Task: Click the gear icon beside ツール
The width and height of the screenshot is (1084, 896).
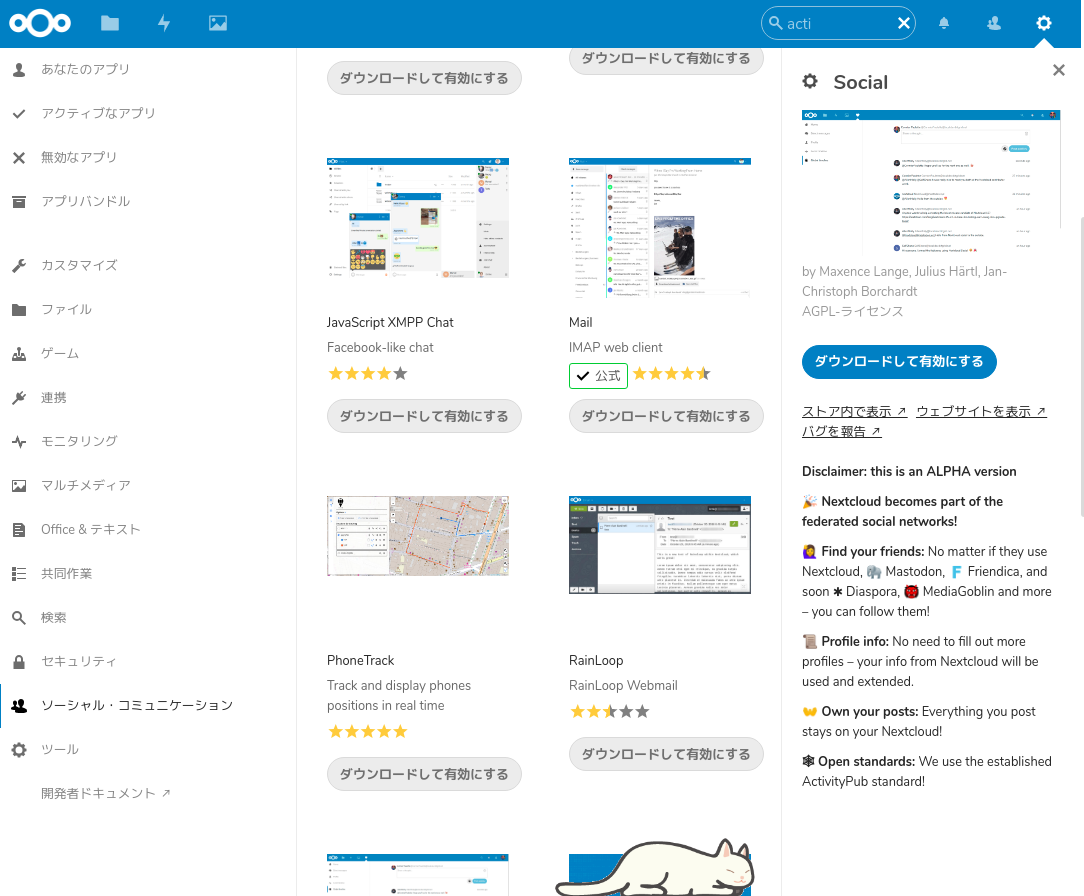Action: 19,750
